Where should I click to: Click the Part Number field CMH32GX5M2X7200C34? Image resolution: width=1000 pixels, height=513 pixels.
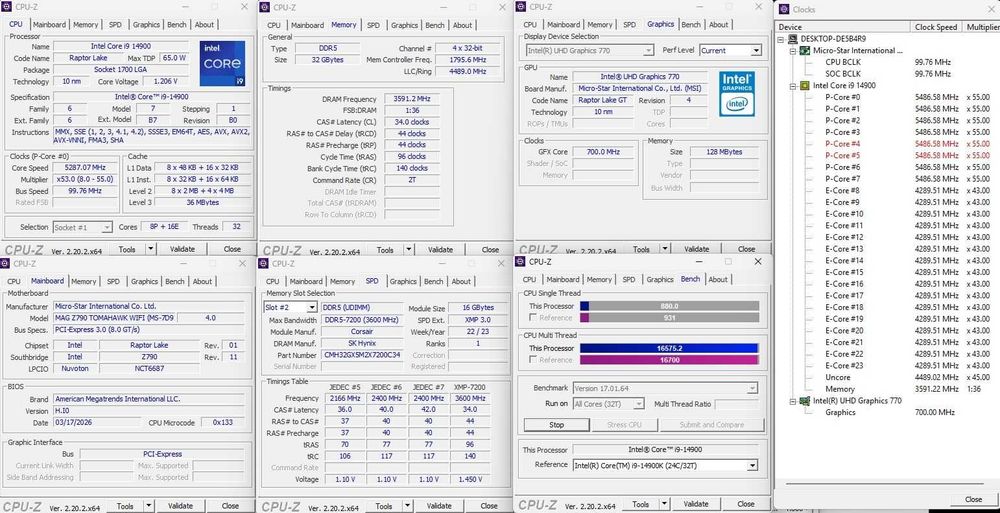click(x=362, y=355)
